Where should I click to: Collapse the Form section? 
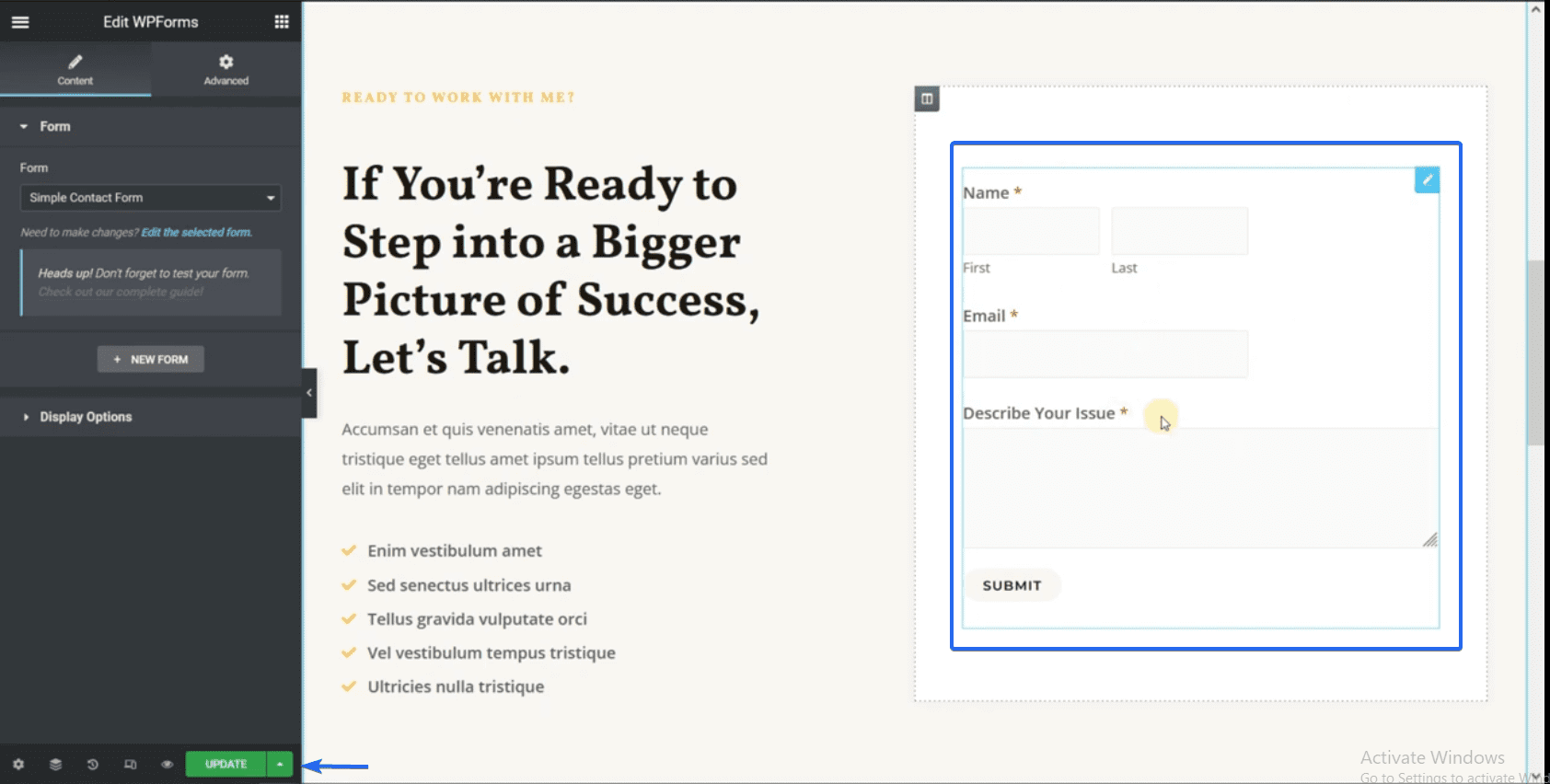(150, 126)
